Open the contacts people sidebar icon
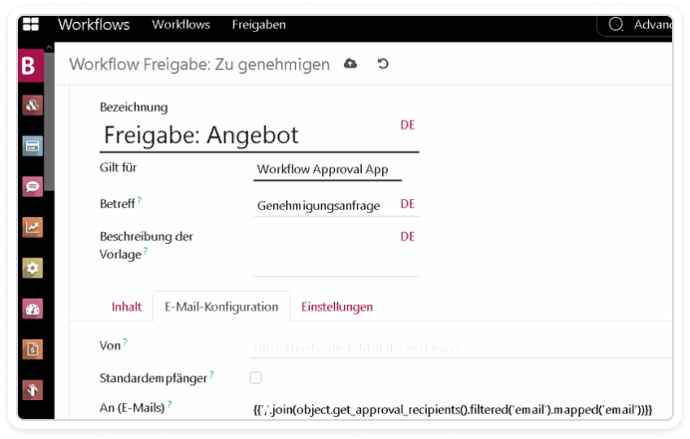 [x=32, y=106]
